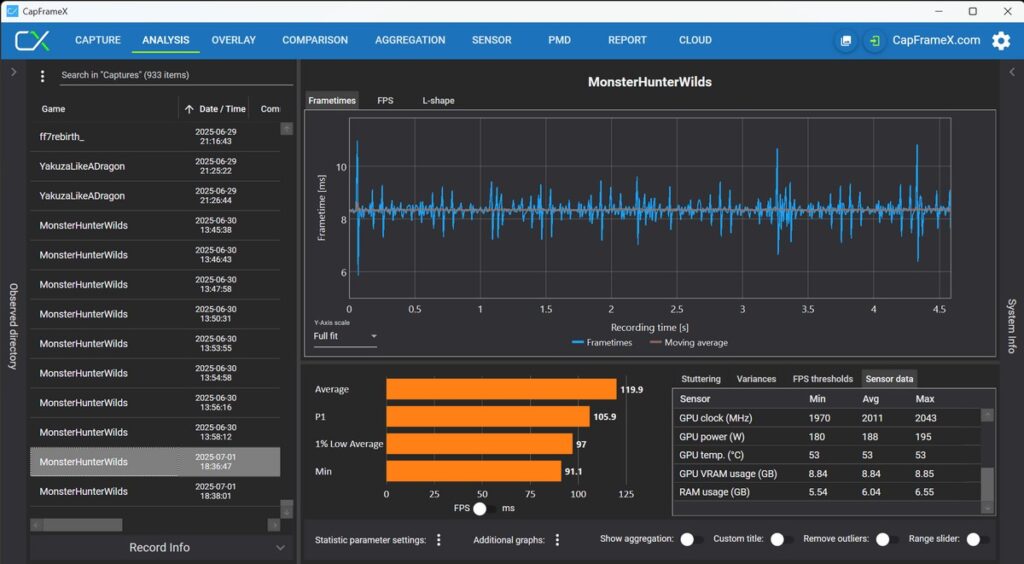
Task: Open REPORT tab
Action: pos(627,40)
